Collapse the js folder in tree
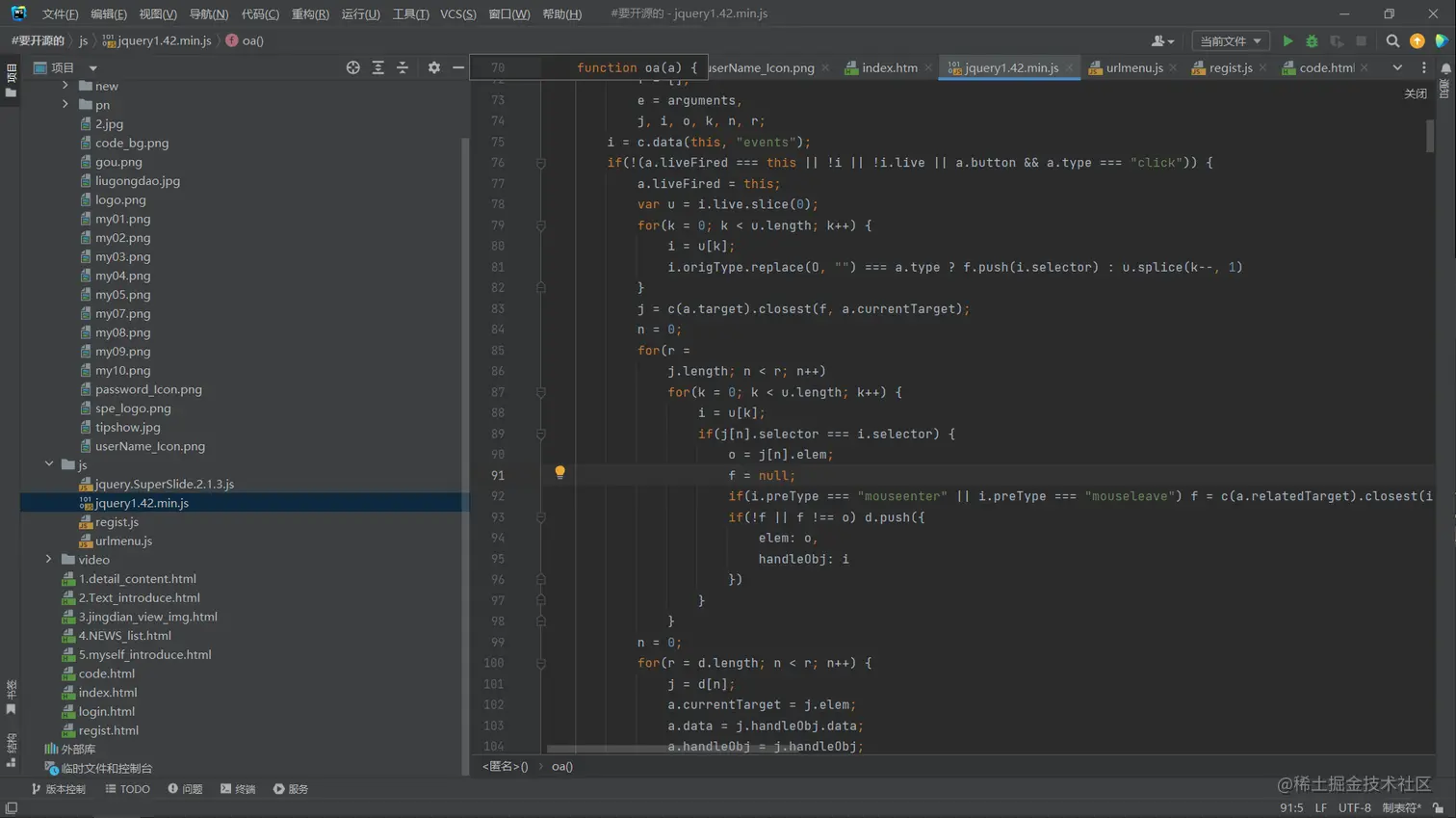This screenshot has height=818, width=1456. 49,464
